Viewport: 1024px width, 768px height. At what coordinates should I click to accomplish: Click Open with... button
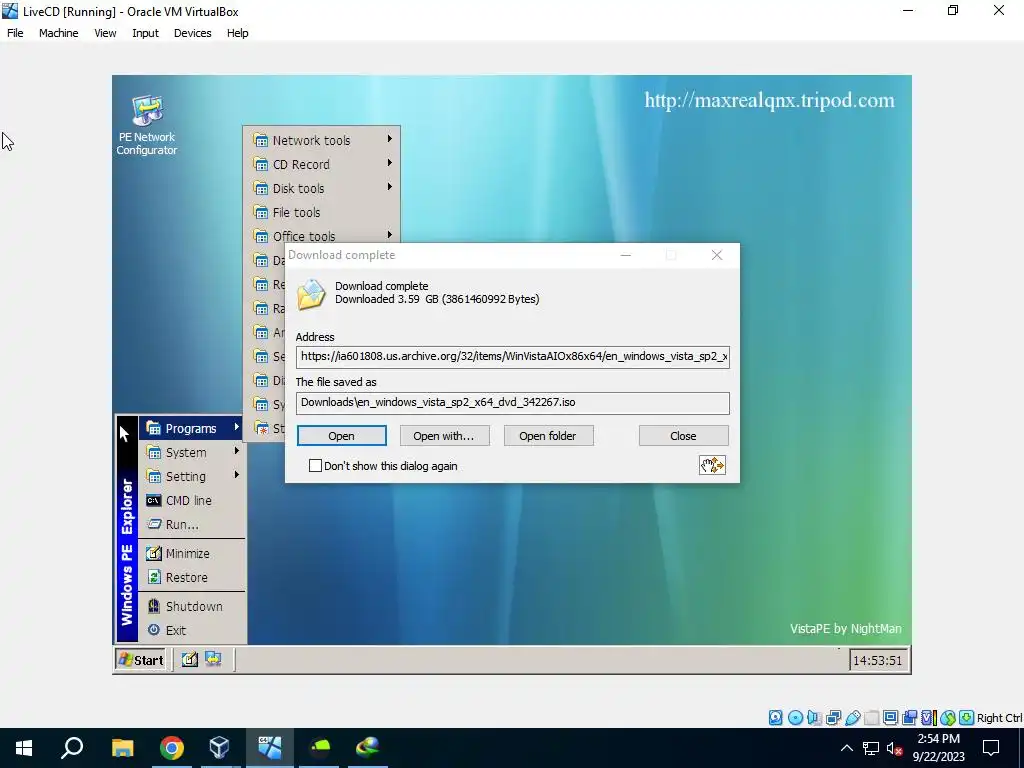click(444, 436)
